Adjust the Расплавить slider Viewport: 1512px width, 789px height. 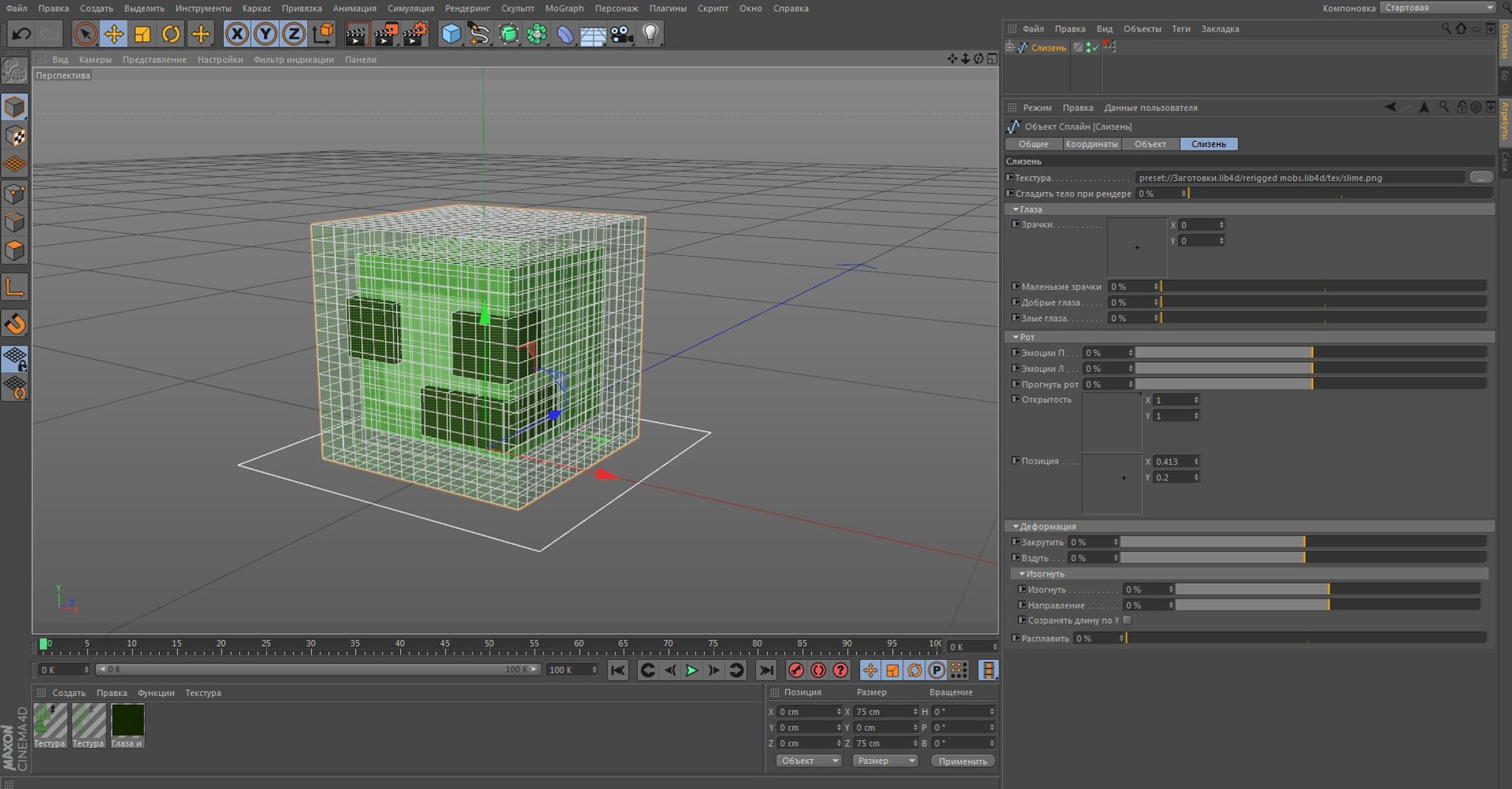1306,639
